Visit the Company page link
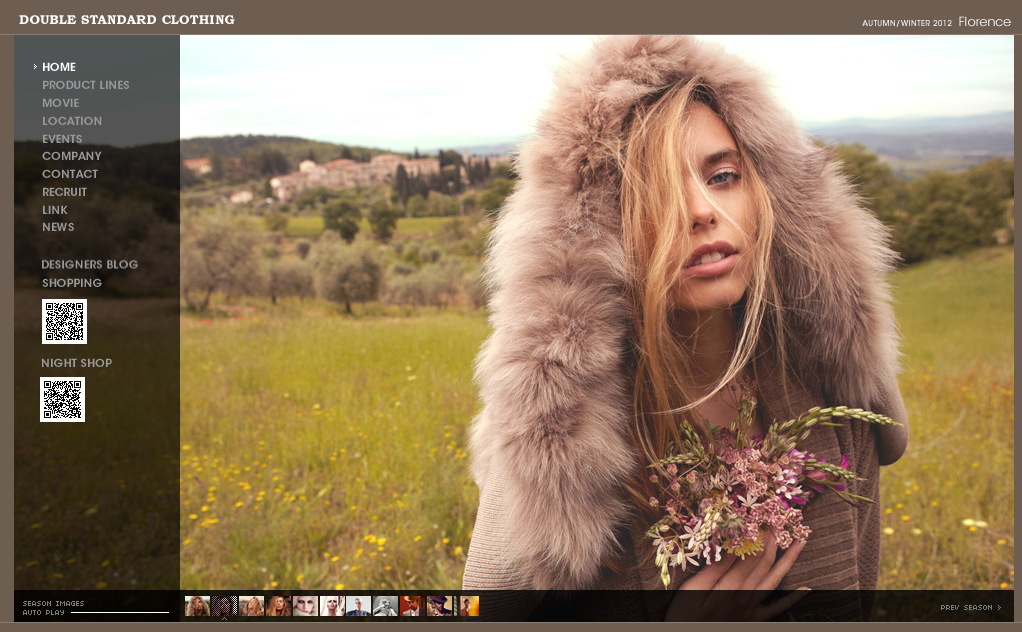The height and width of the screenshot is (632, 1022). click(72, 156)
